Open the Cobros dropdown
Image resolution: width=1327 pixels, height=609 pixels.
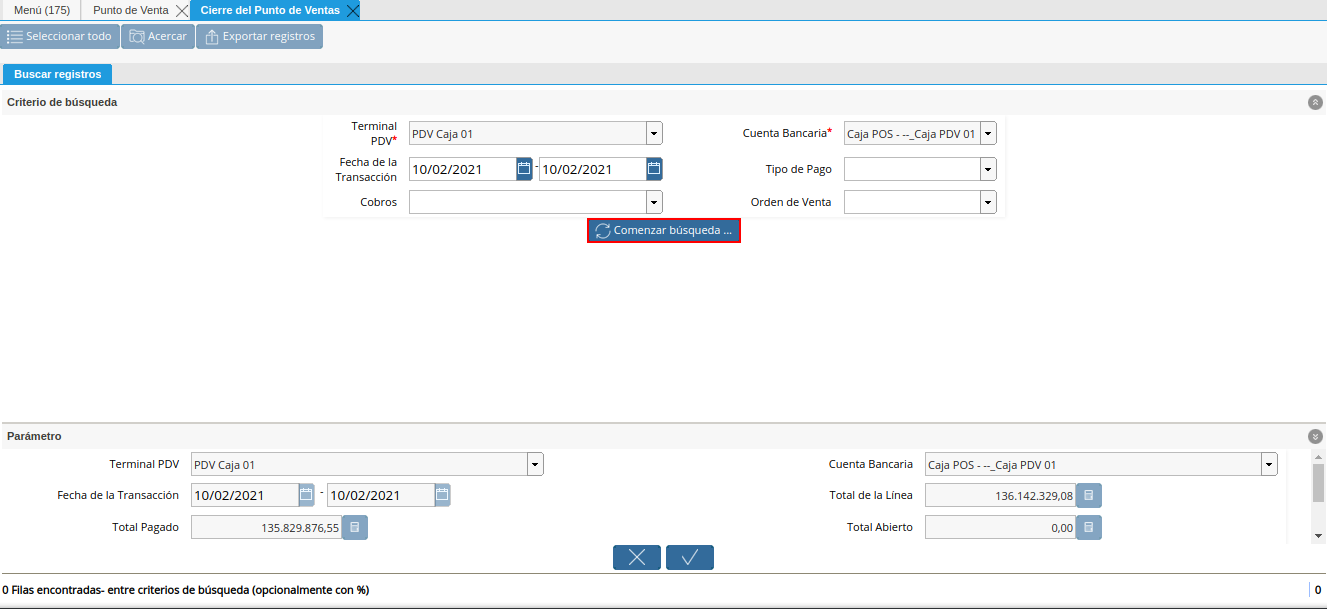point(654,202)
